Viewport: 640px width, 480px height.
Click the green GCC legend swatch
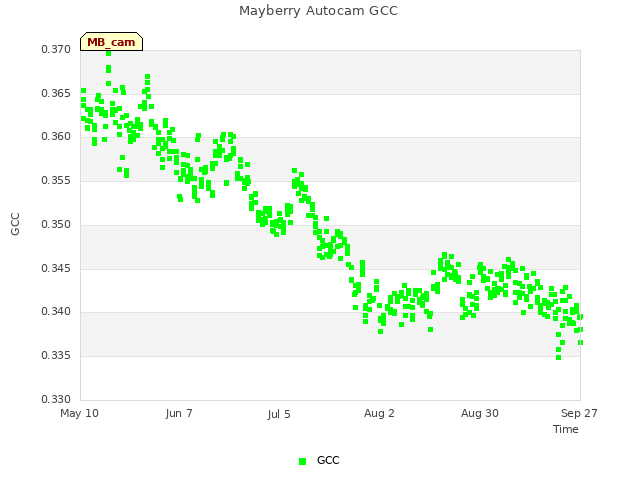[302, 461]
